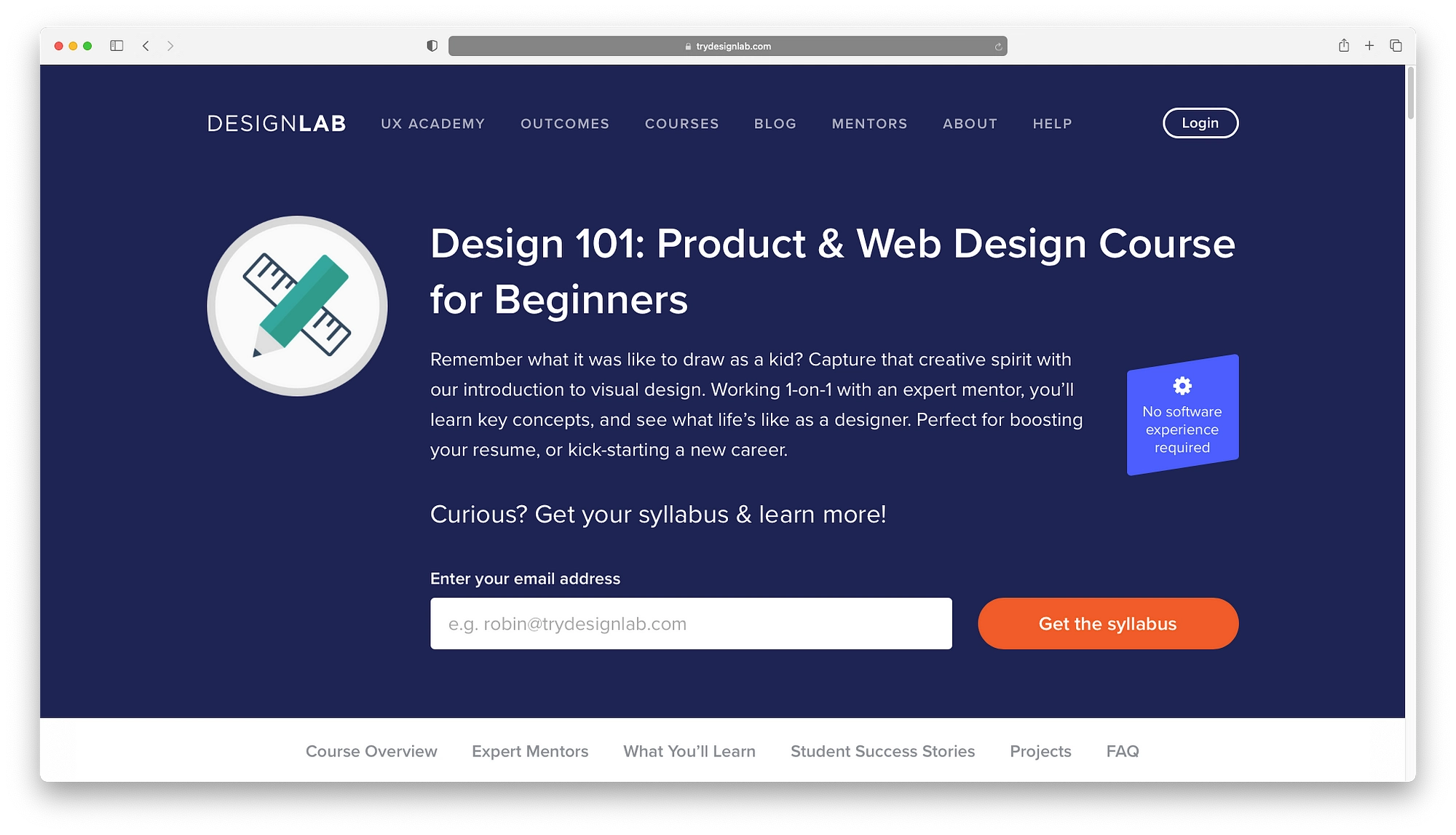This screenshot has height=835, width=1456.
Task: Open the UX Academy navigation menu item
Action: pos(432,123)
